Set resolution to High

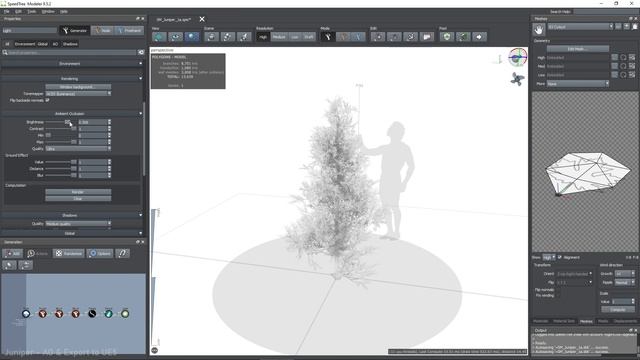click(x=263, y=37)
